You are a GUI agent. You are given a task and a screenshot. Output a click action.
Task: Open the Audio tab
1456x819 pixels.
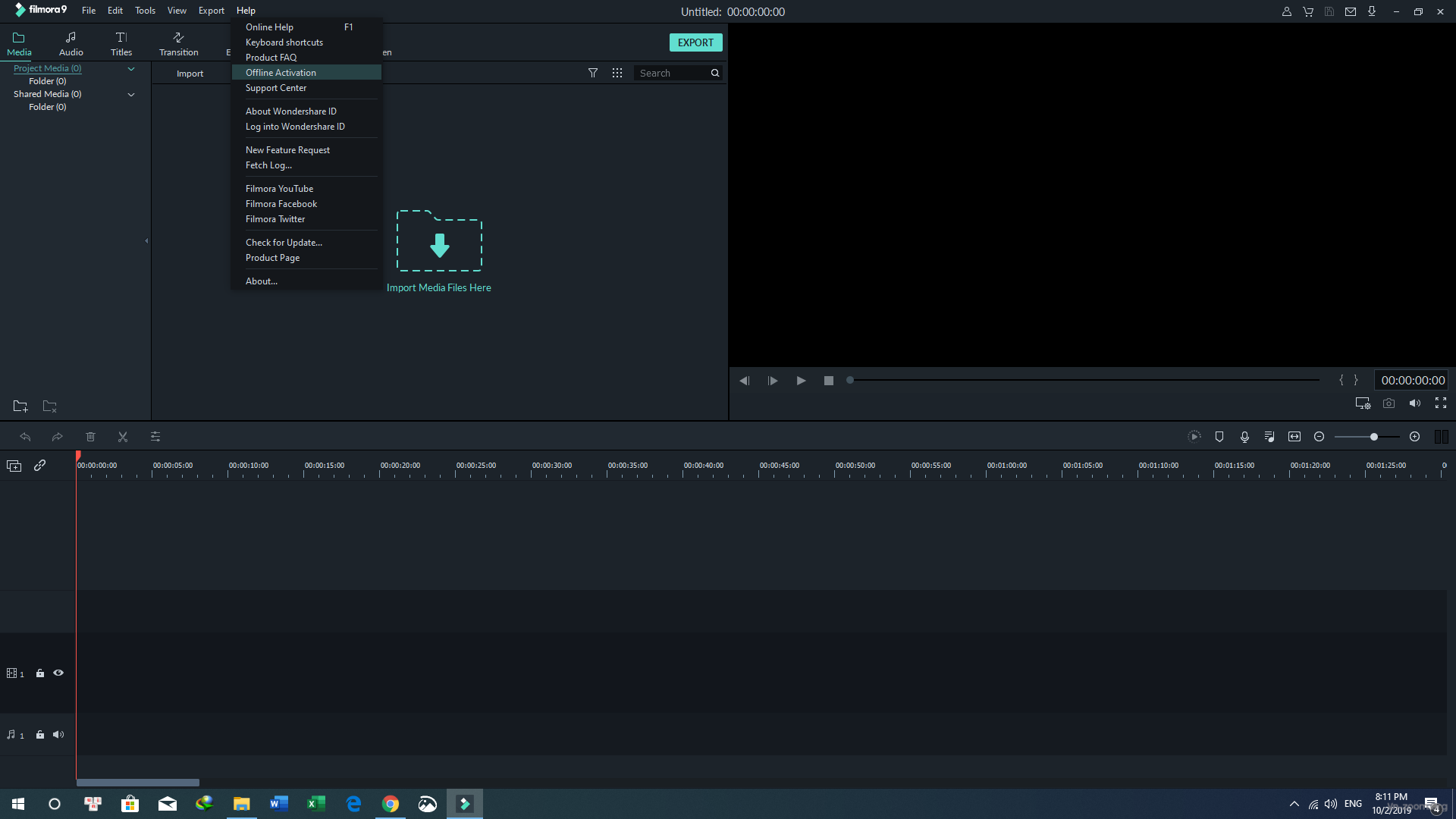(x=71, y=44)
